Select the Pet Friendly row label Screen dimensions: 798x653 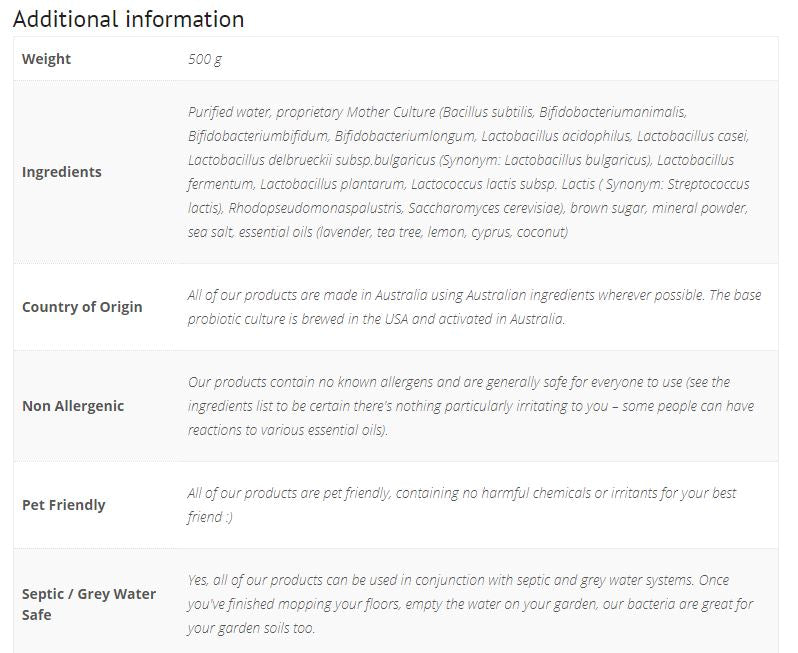click(x=64, y=505)
